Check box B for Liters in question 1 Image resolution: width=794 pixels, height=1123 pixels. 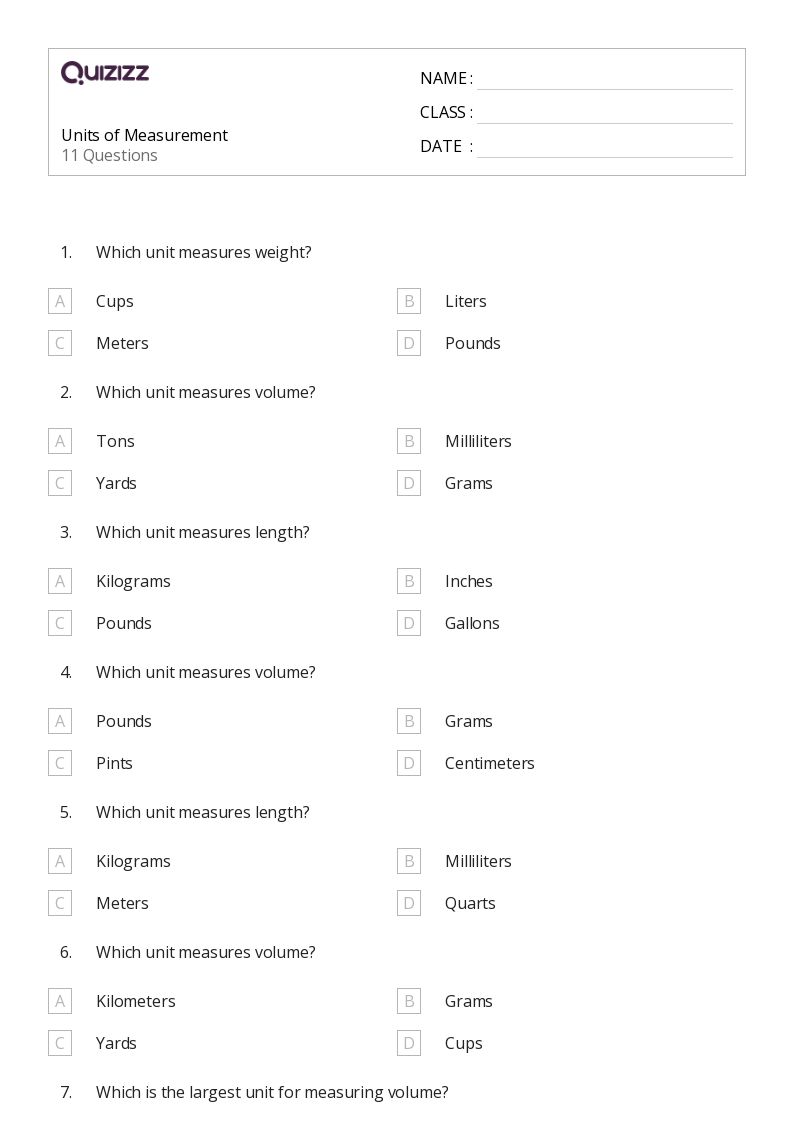click(x=409, y=302)
